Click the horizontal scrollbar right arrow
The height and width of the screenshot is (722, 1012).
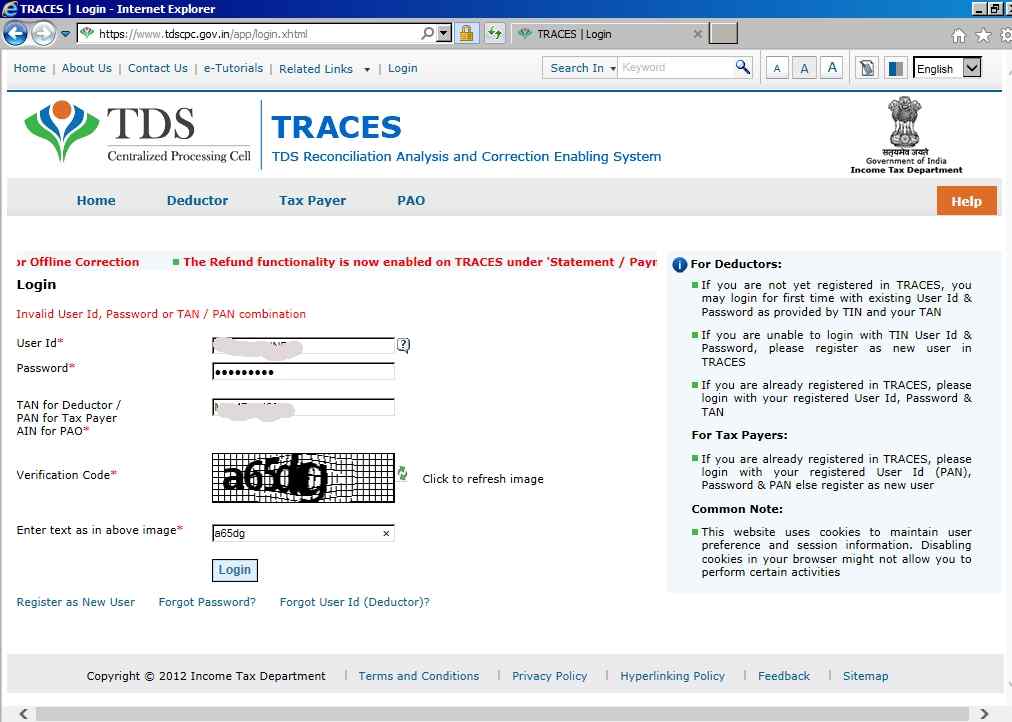click(984, 713)
